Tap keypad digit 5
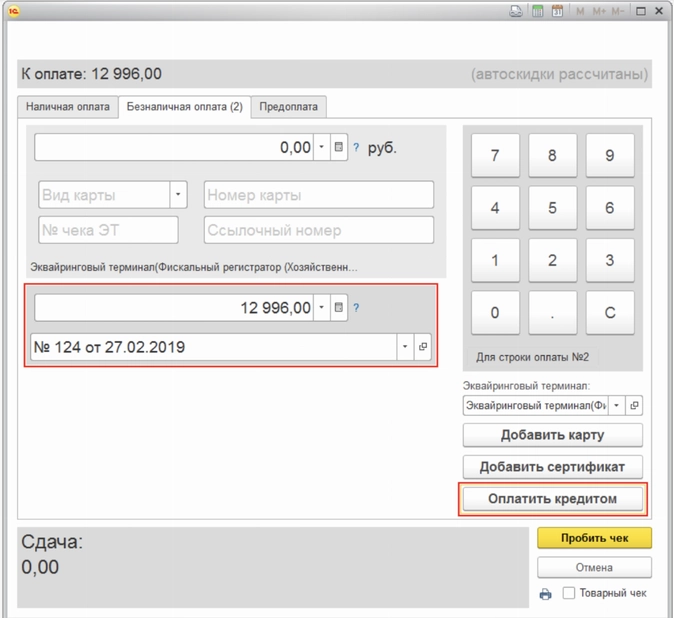 tap(552, 208)
